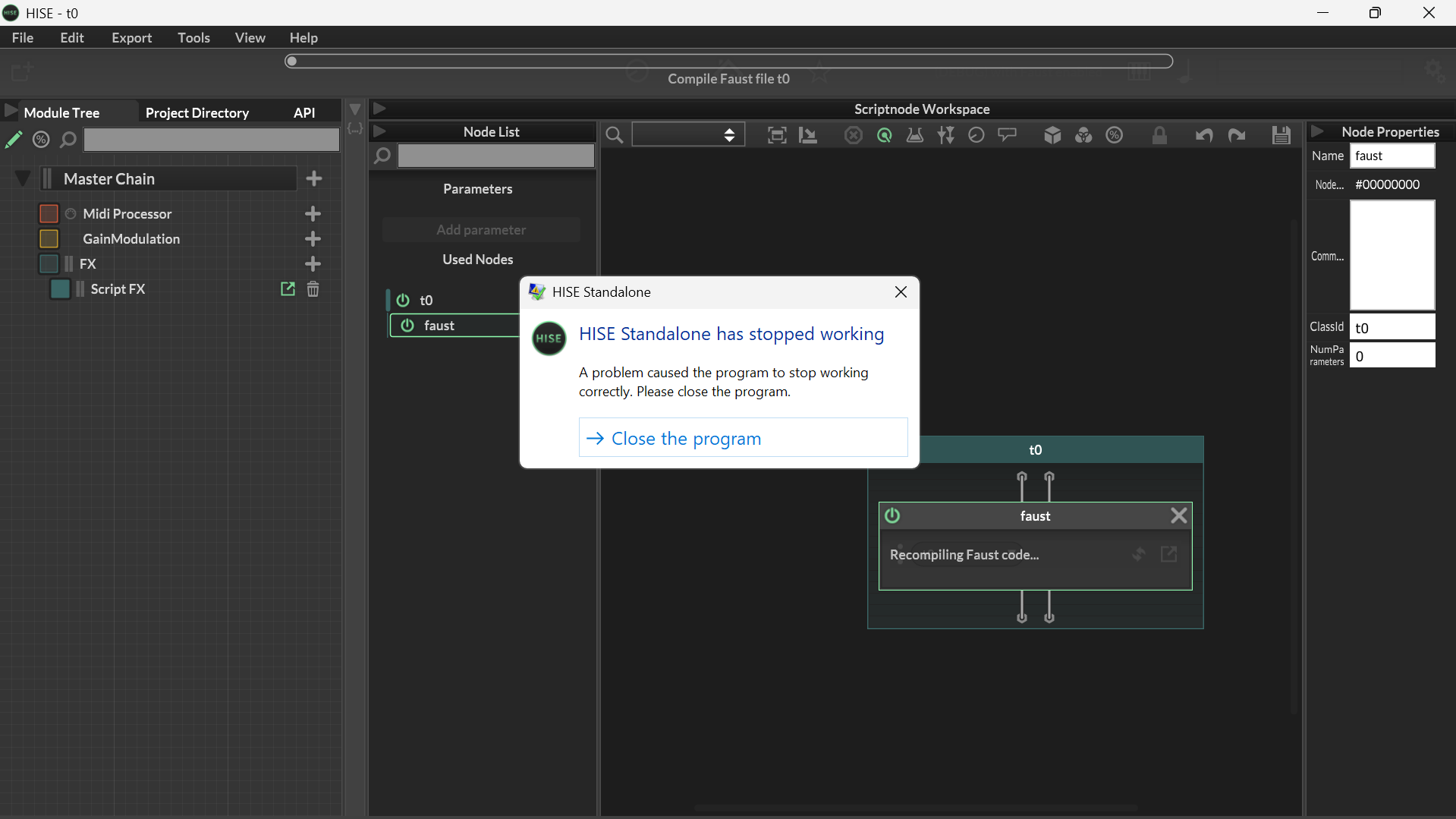Toggle the Midi Processor colored square
Viewport: 1456px width, 819px height.
[49, 214]
